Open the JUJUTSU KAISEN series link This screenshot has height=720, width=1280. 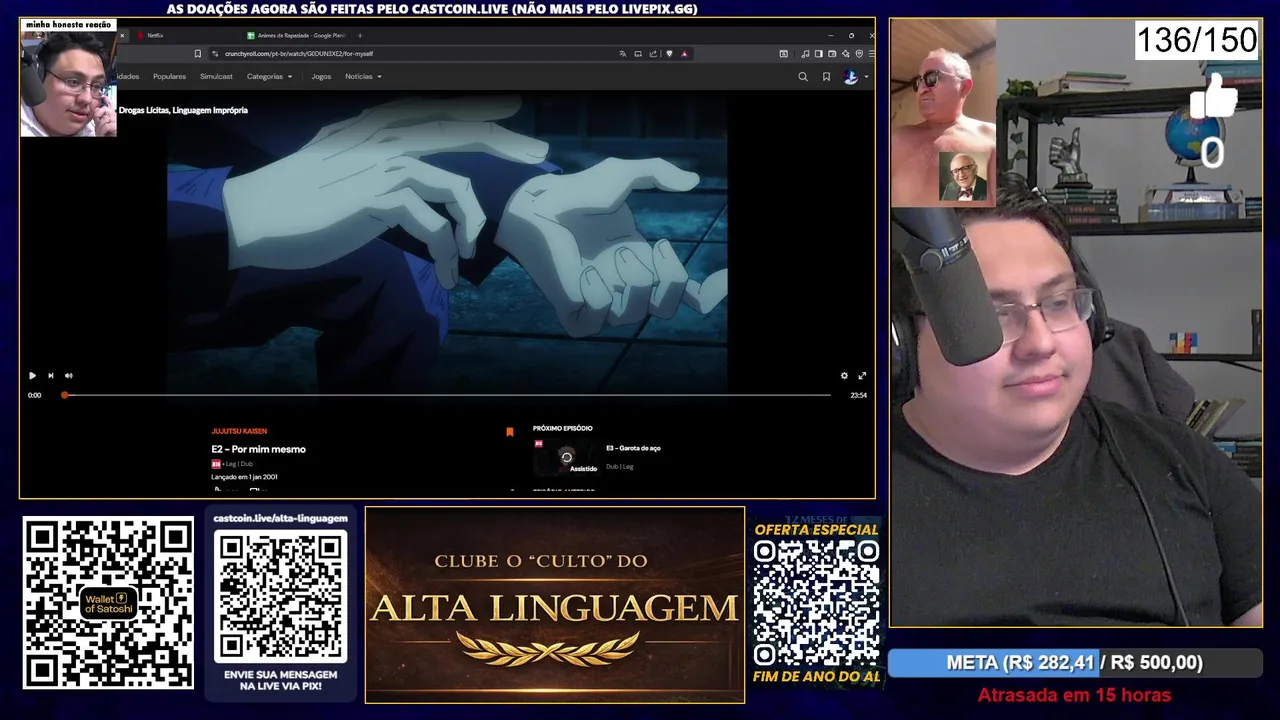(239, 431)
